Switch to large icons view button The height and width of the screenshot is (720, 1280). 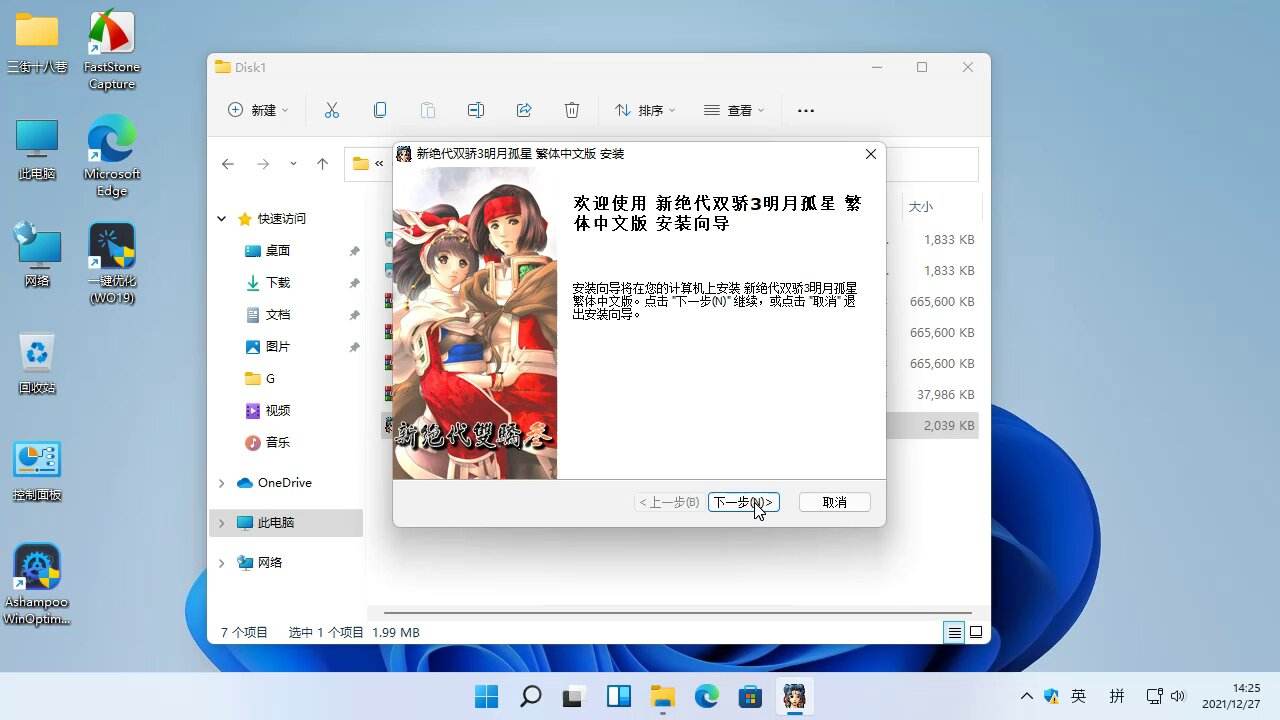coord(976,632)
